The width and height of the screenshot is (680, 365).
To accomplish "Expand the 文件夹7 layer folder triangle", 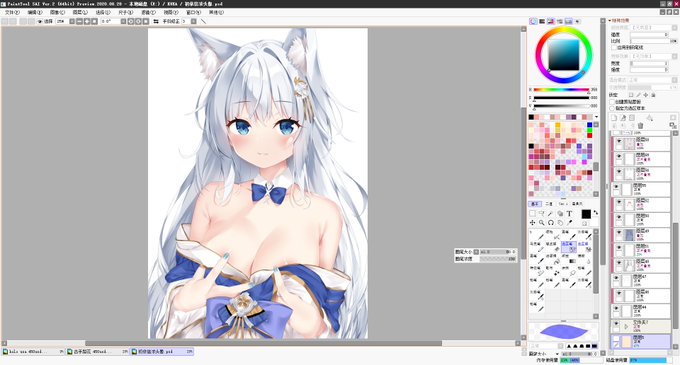I will [626, 326].
